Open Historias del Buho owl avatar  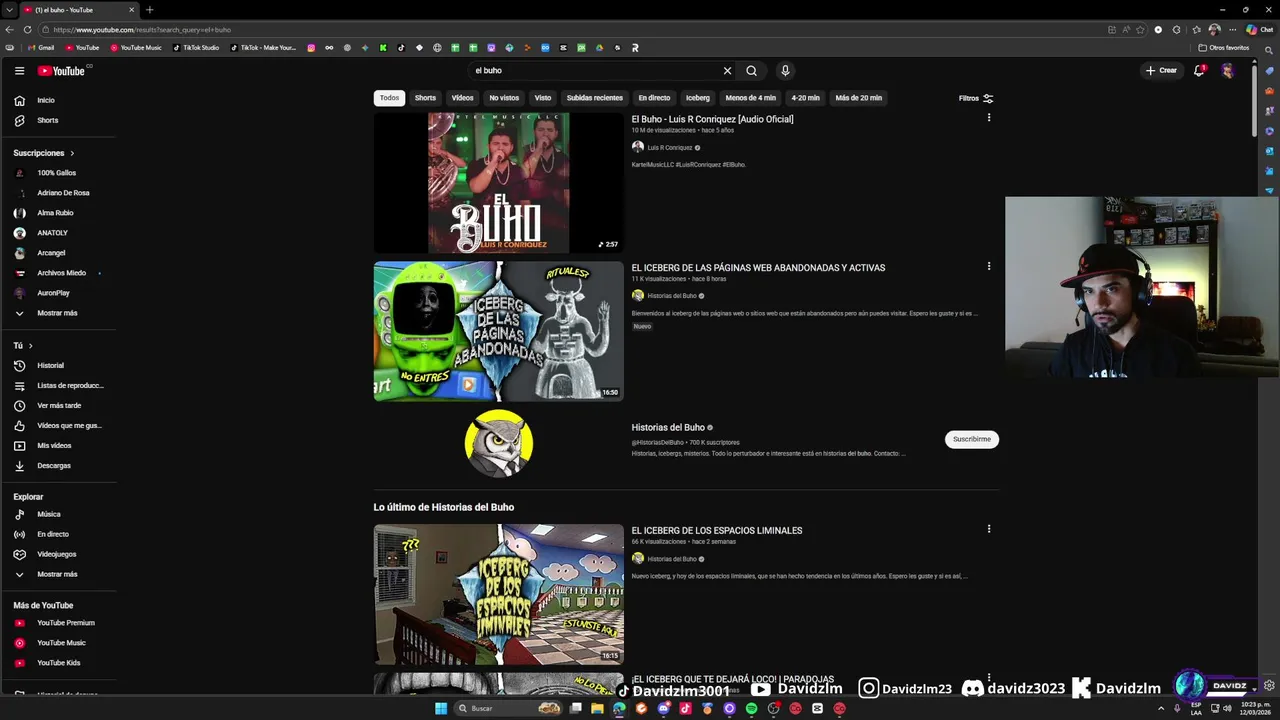point(499,443)
